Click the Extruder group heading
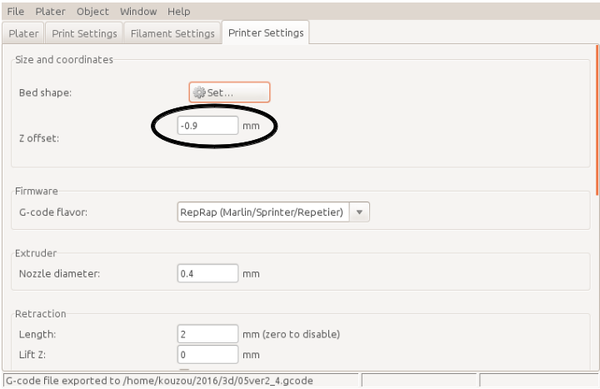600x389 pixels. (x=36, y=253)
